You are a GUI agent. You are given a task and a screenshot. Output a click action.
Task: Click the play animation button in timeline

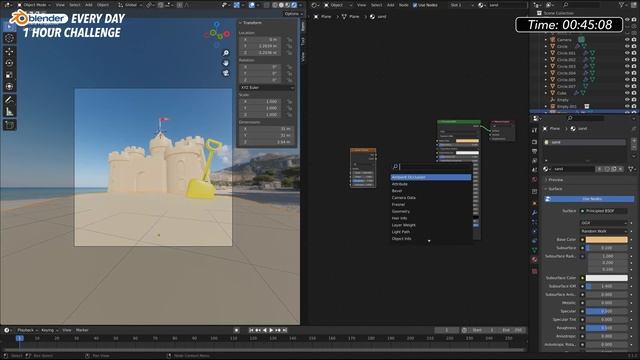pyautogui.click(x=271, y=330)
